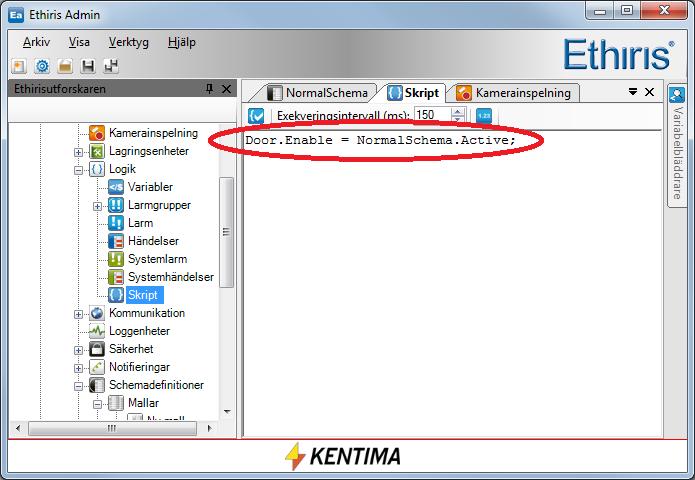695x480 pixels.
Task: Close the Ethirisutforskaren panel
Action: coord(226,89)
